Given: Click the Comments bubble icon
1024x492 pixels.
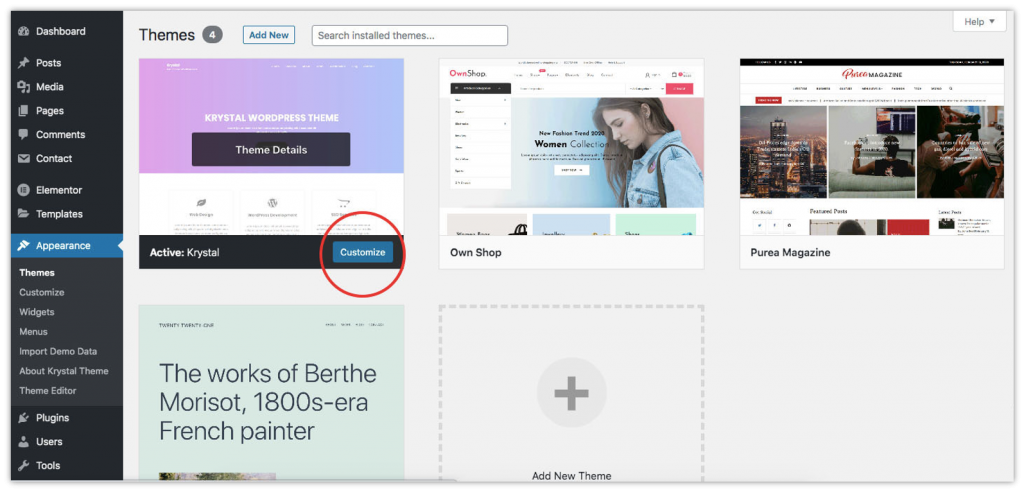Looking at the screenshot, I should [x=24, y=135].
